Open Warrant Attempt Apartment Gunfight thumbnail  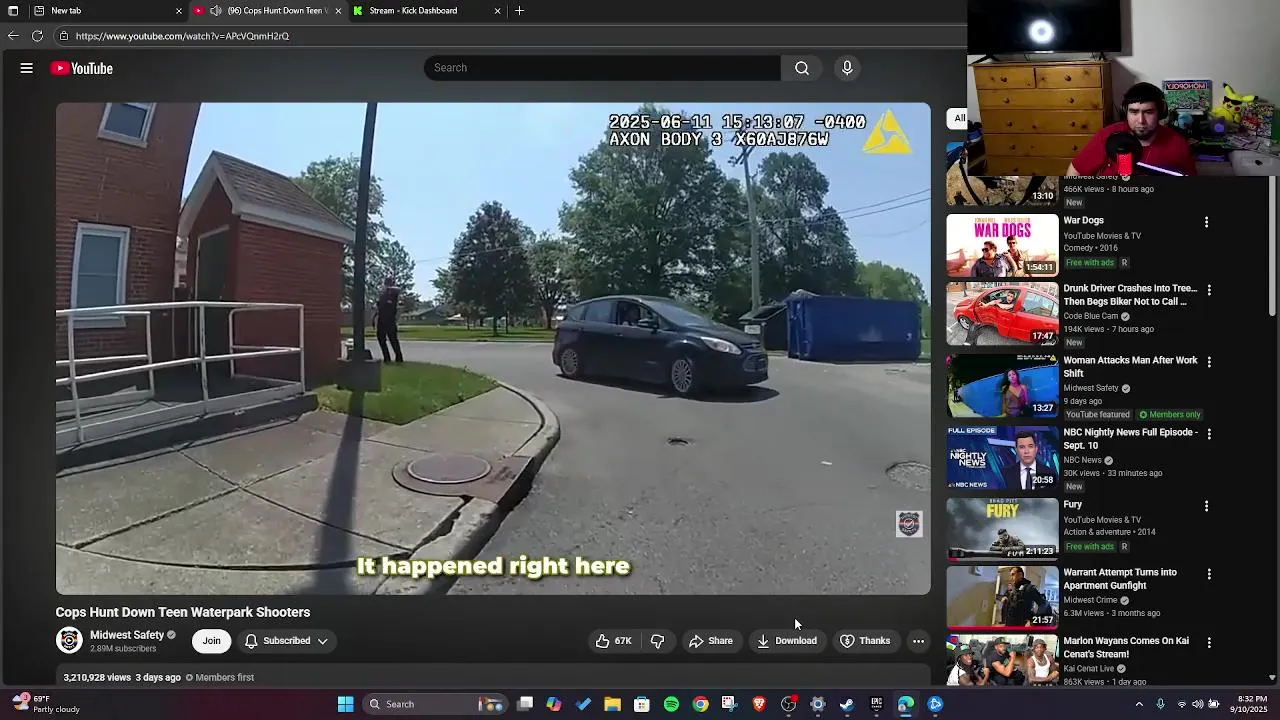tap(1002, 597)
